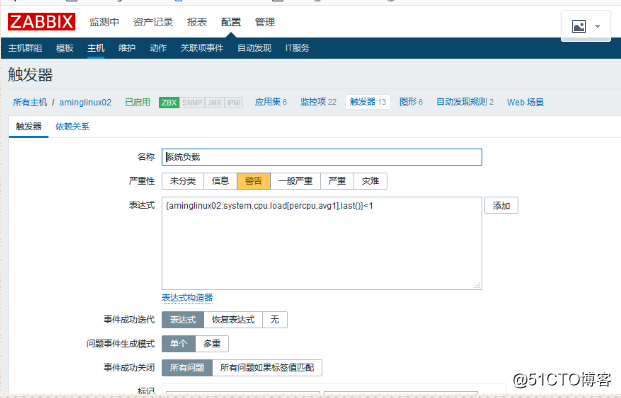Switch to the 依赖关系 tab
The image size is (621, 398).
click(x=72, y=126)
